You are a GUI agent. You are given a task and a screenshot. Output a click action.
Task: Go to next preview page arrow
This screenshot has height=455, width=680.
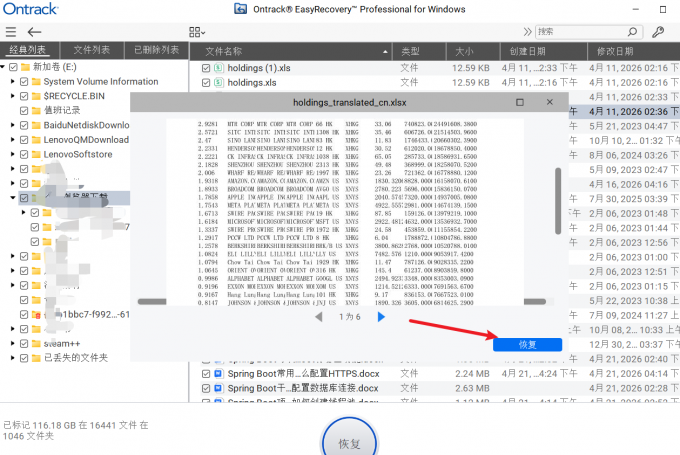tap(381, 317)
